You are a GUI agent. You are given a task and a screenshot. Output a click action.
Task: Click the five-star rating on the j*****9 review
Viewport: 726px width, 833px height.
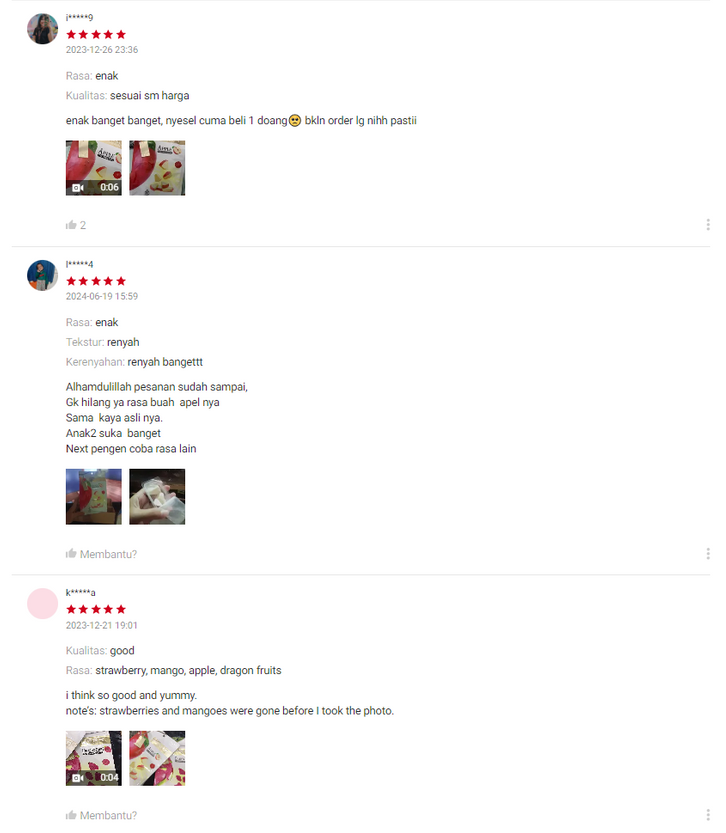pos(96,35)
